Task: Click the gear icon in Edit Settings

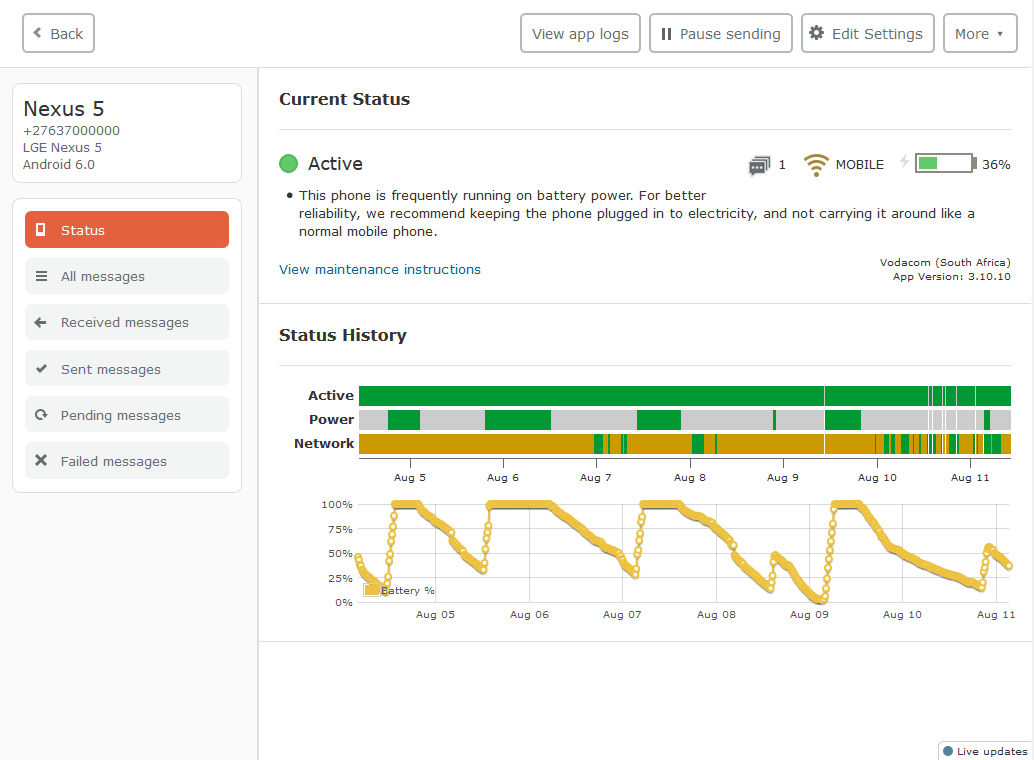Action: point(816,33)
